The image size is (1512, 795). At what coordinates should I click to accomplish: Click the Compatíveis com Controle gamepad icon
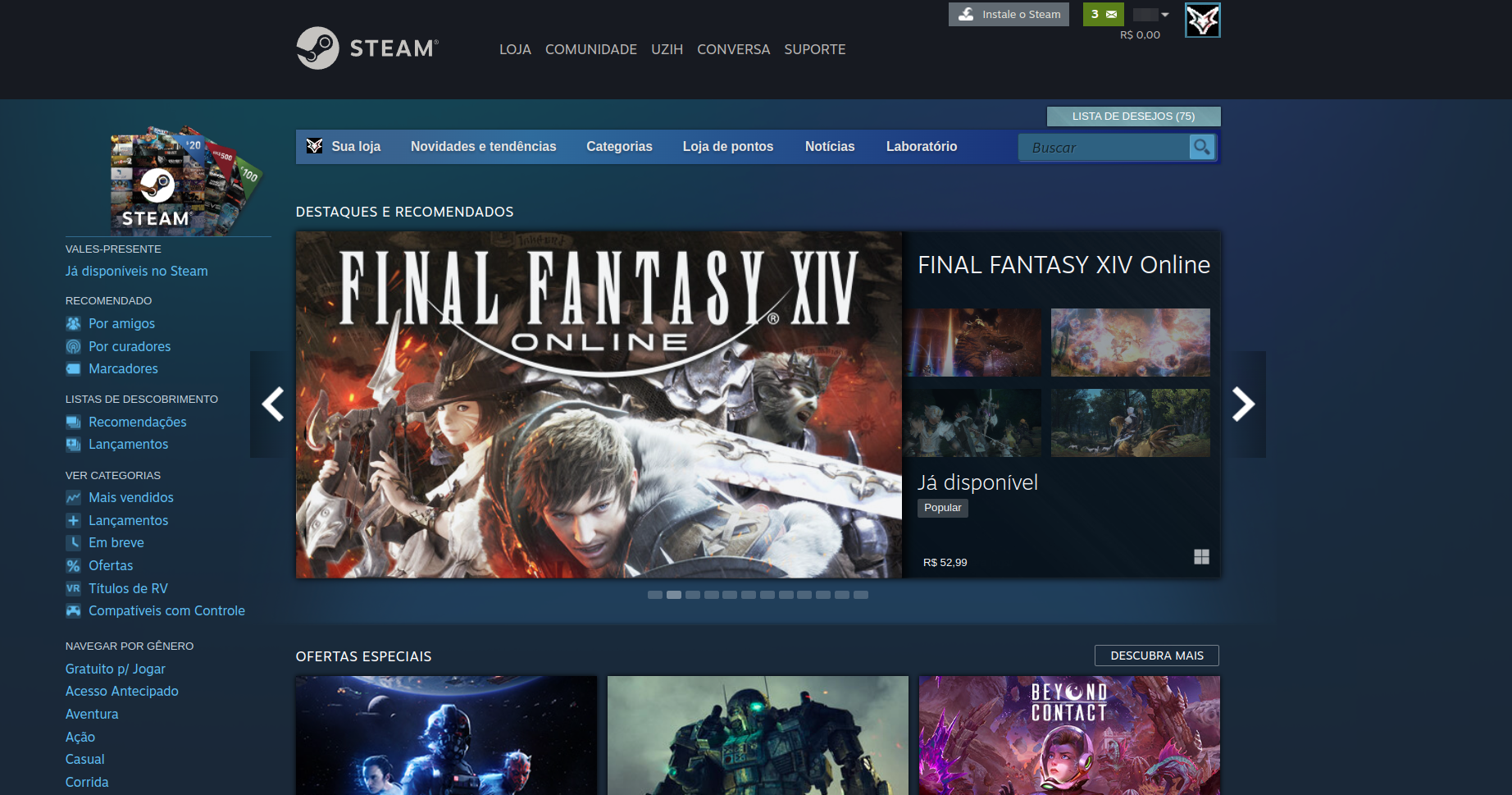74,611
